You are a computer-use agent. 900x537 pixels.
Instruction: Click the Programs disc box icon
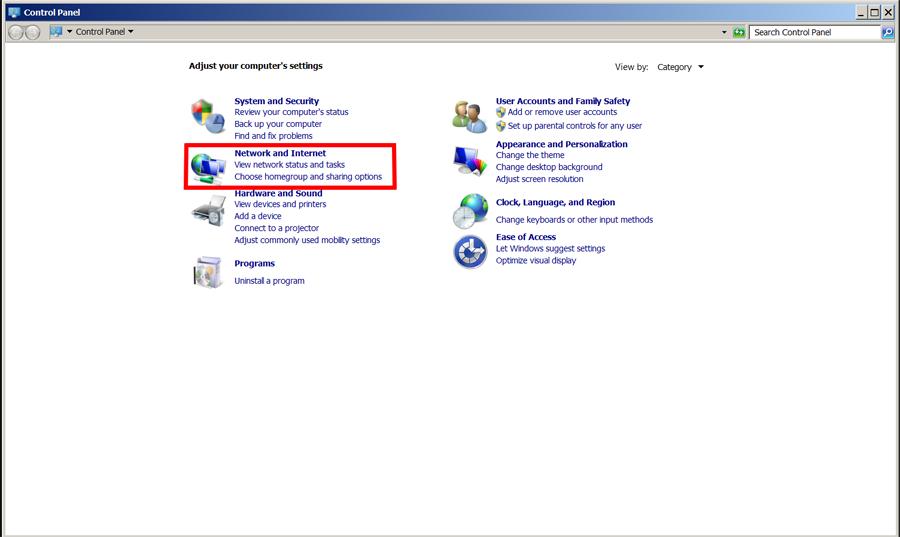208,272
